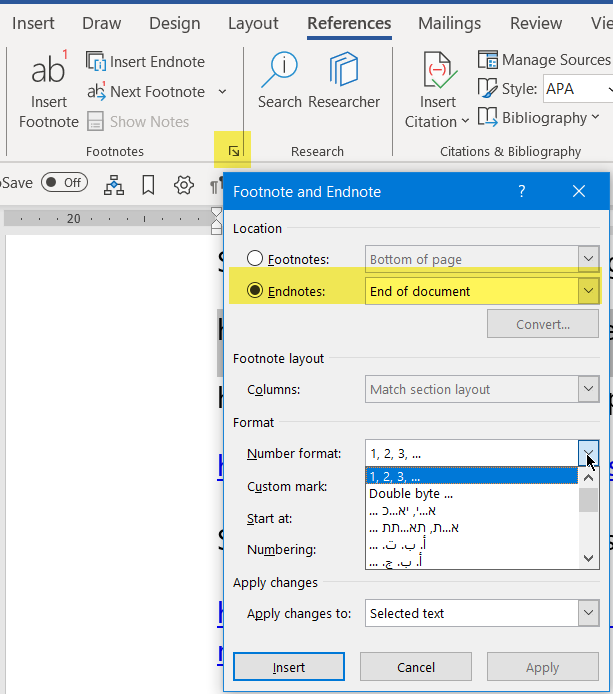Switch to the Layout tab
613x694 pixels.
[253, 23]
